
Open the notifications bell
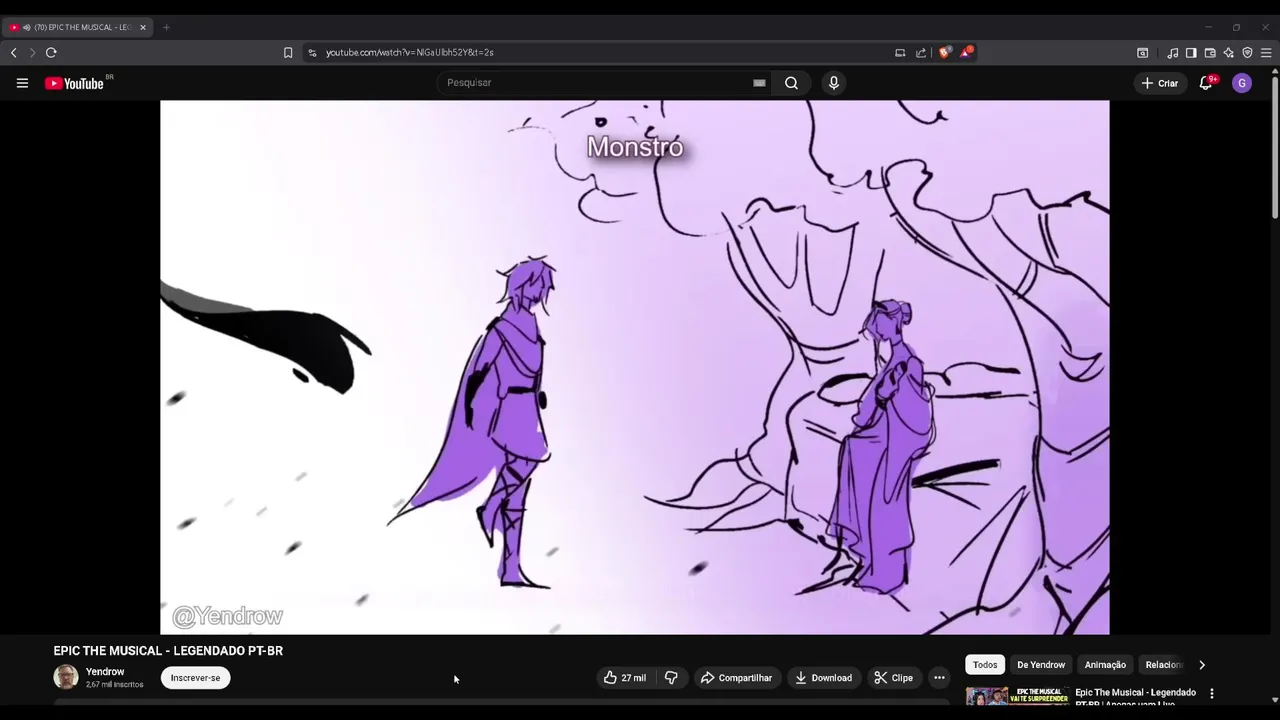pyautogui.click(x=1206, y=83)
